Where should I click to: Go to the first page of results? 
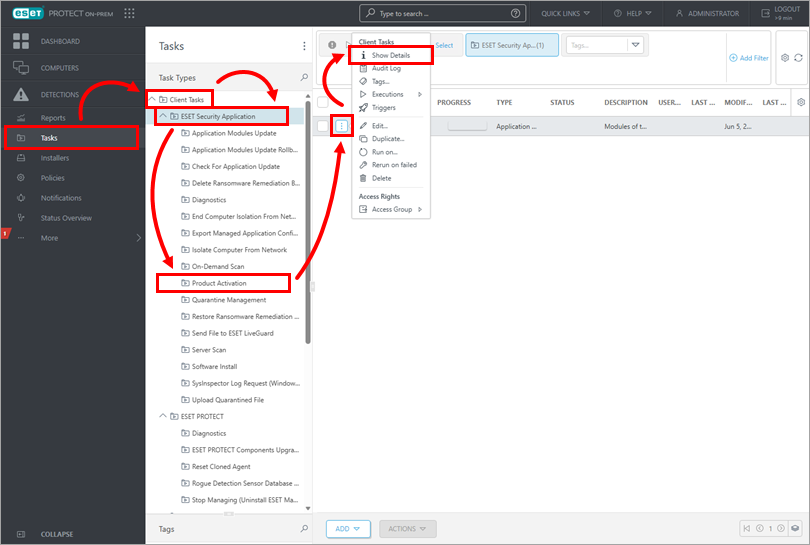coord(747,528)
